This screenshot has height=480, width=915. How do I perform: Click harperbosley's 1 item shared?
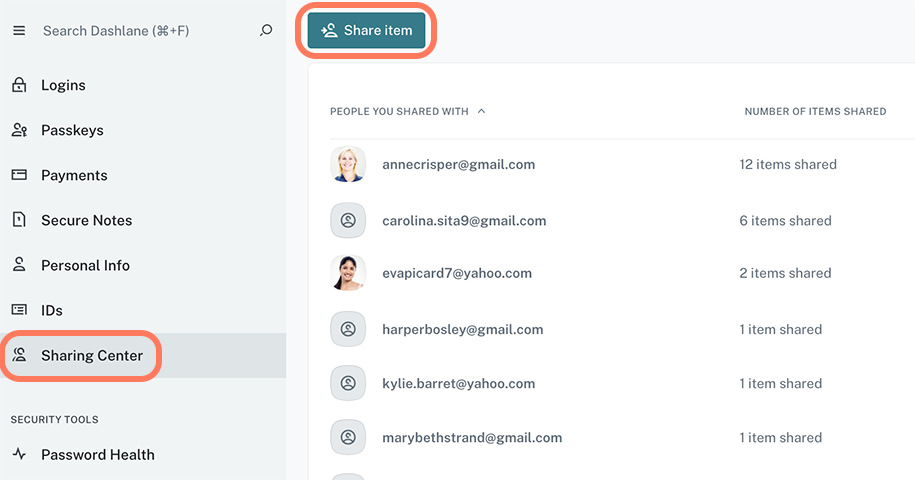click(781, 330)
